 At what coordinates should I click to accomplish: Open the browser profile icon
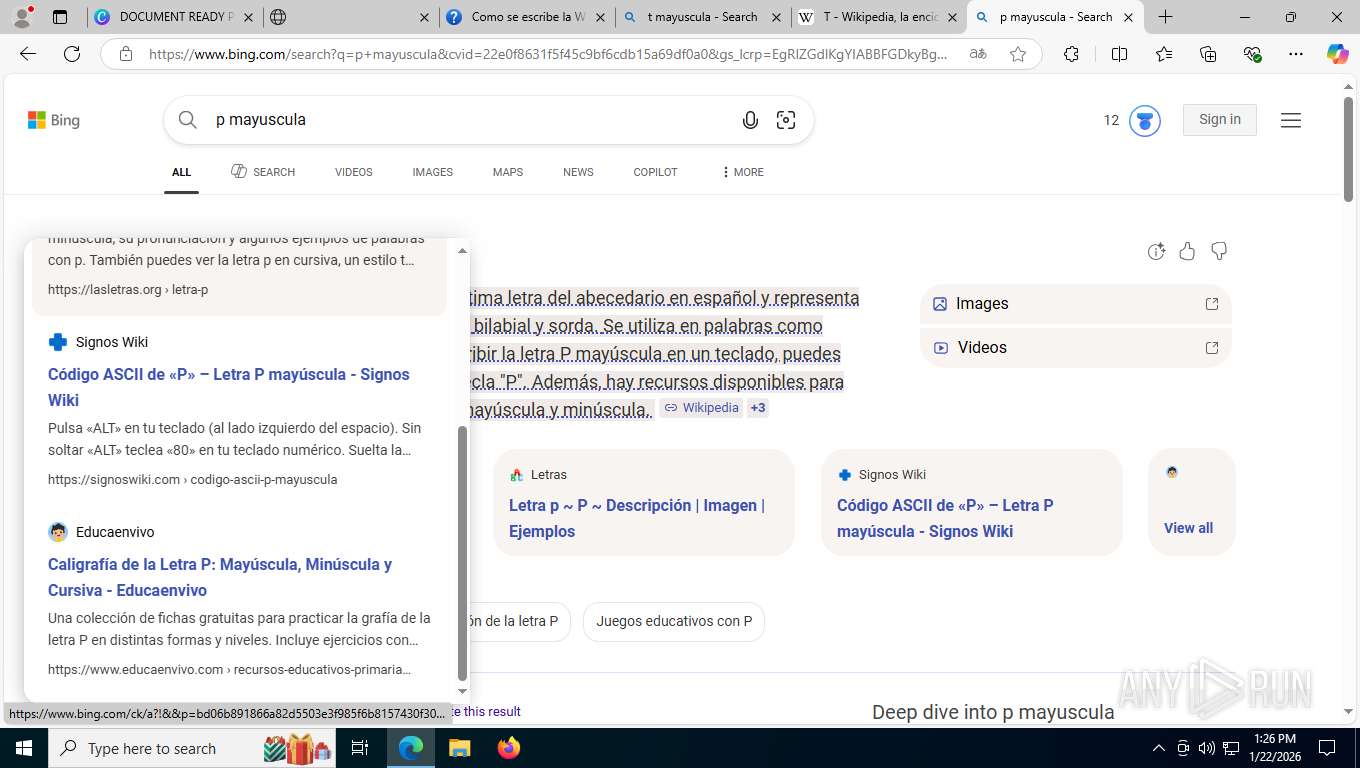pos(22,17)
